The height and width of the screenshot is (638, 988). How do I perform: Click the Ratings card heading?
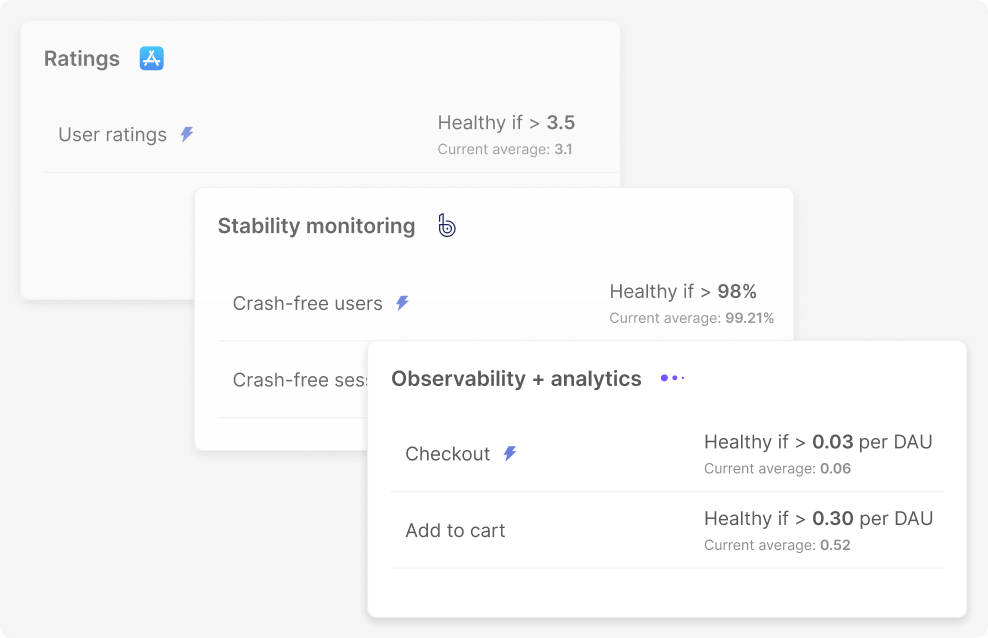click(82, 59)
